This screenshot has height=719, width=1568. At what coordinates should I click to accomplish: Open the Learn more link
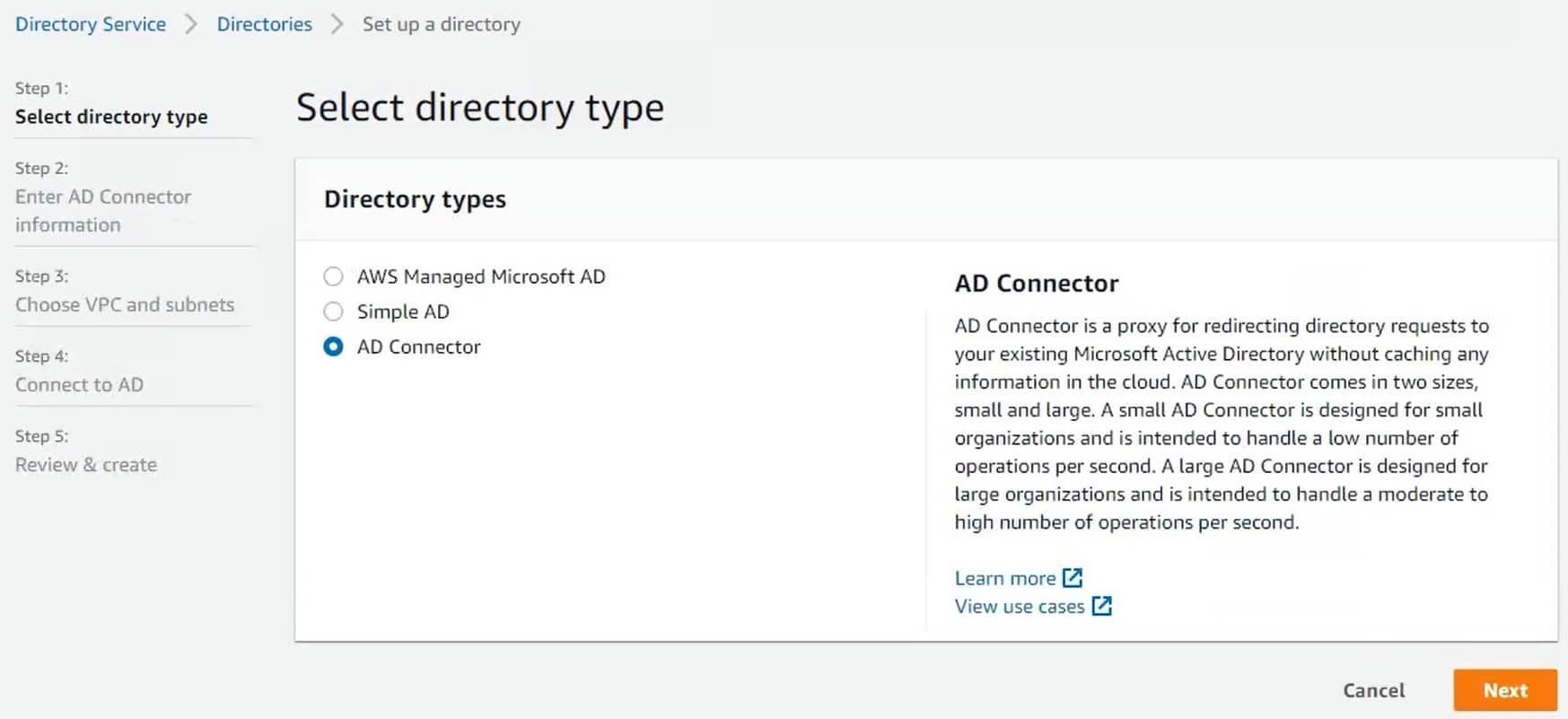(x=1004, y=578)
